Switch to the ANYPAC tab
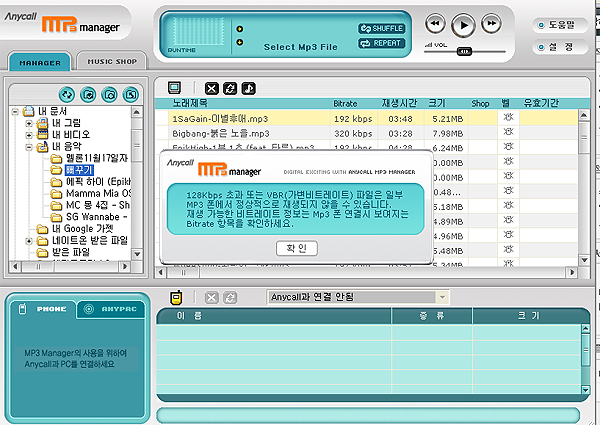 111,309
